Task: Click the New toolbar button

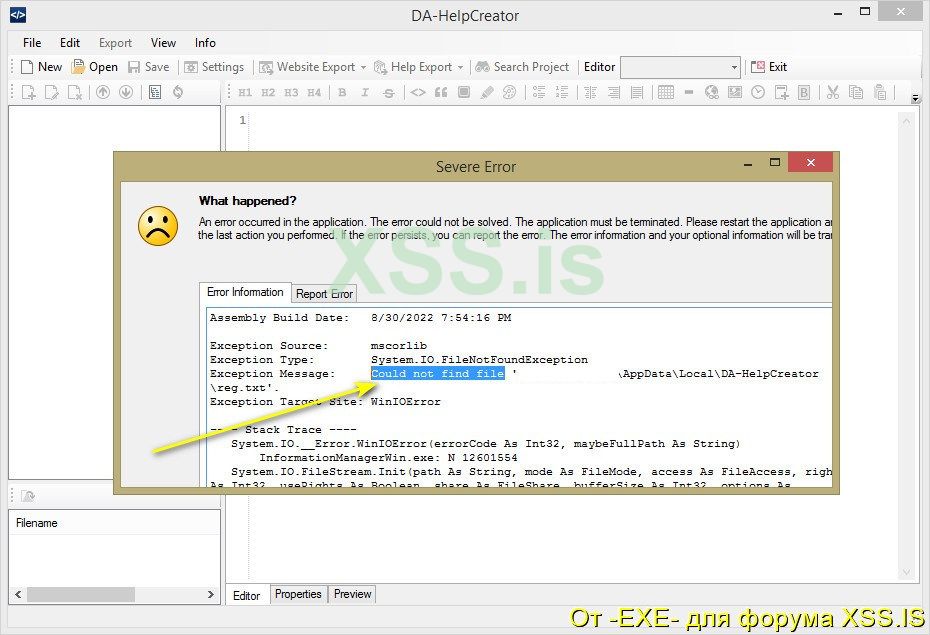Action: point(41,67)
